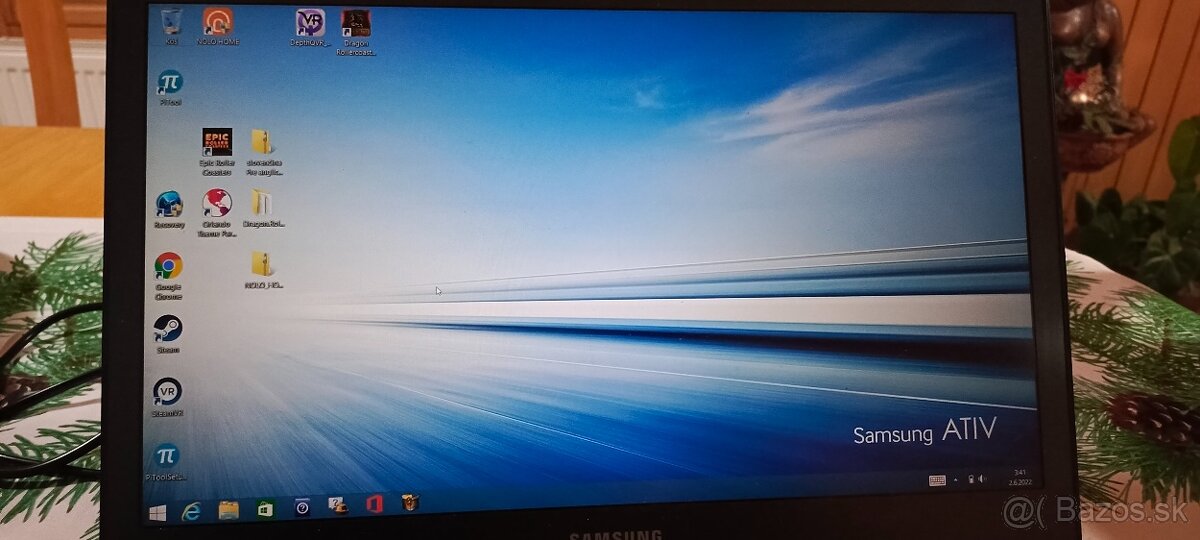Screen dimensions: 1200x540
Task: Open the support tool taskbar icon
Action: (x=338, y=505)
